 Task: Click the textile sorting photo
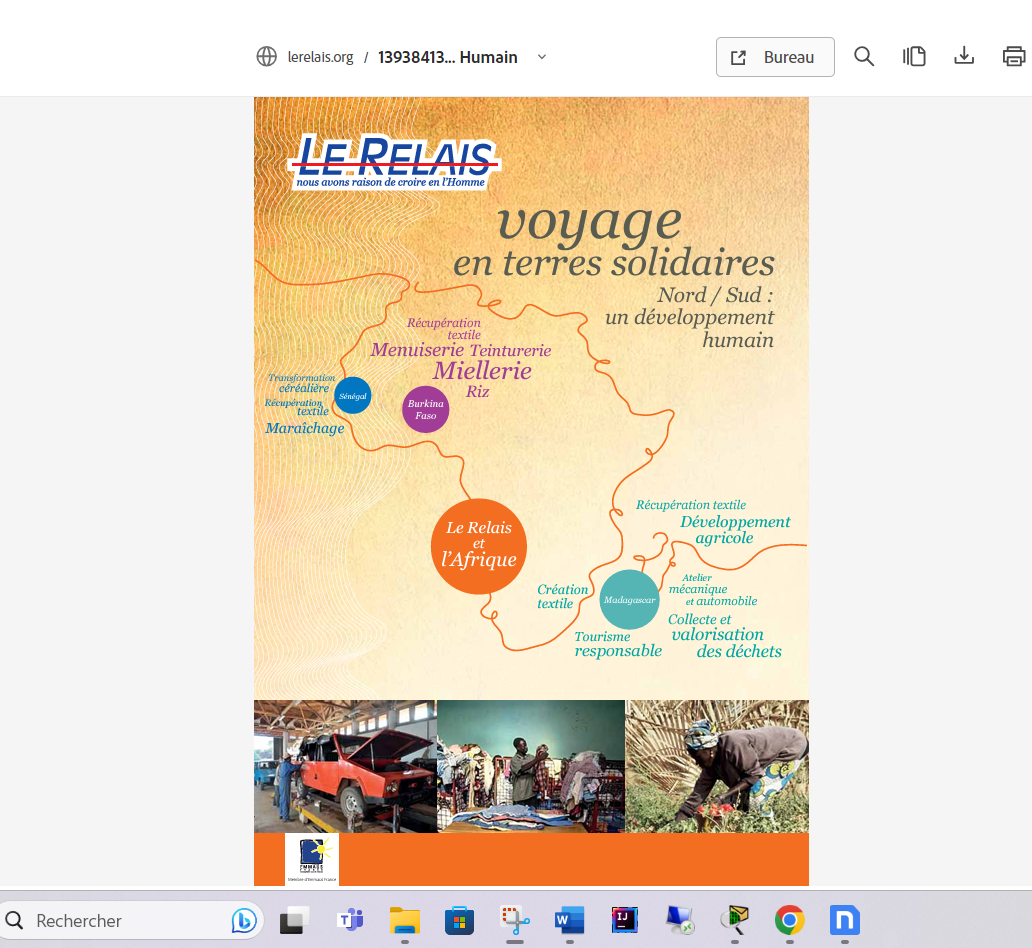tap(531, 766)
